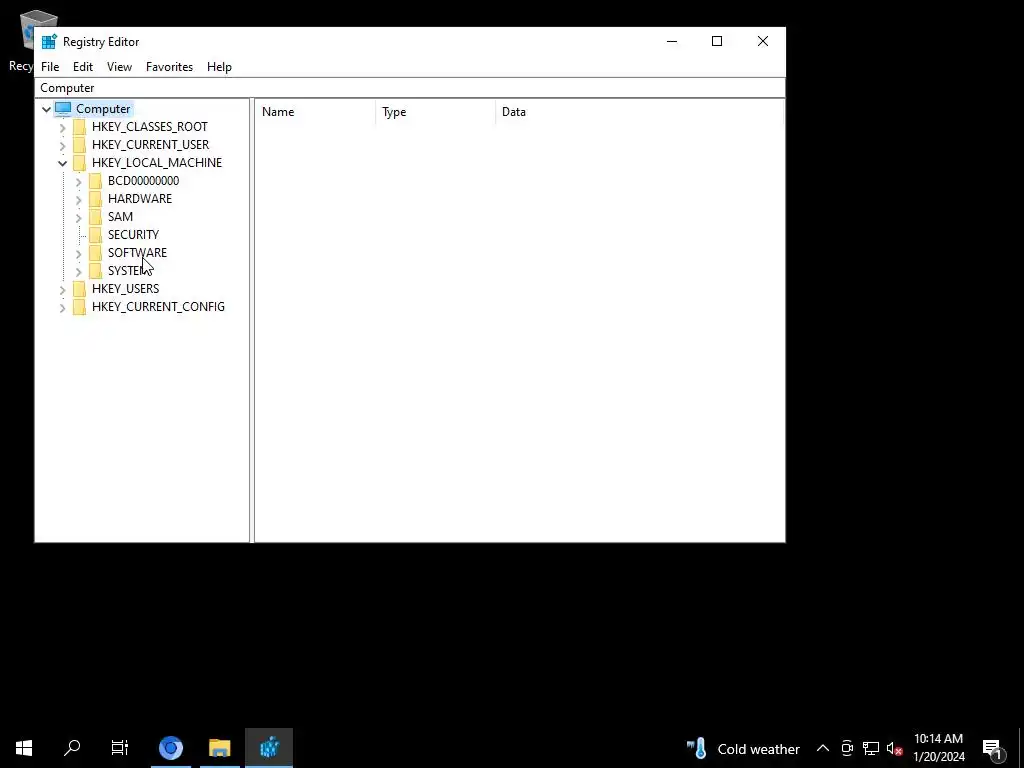Click the SAM folder icon
This screenshot has width=1024, height=768.
(95, 217)
